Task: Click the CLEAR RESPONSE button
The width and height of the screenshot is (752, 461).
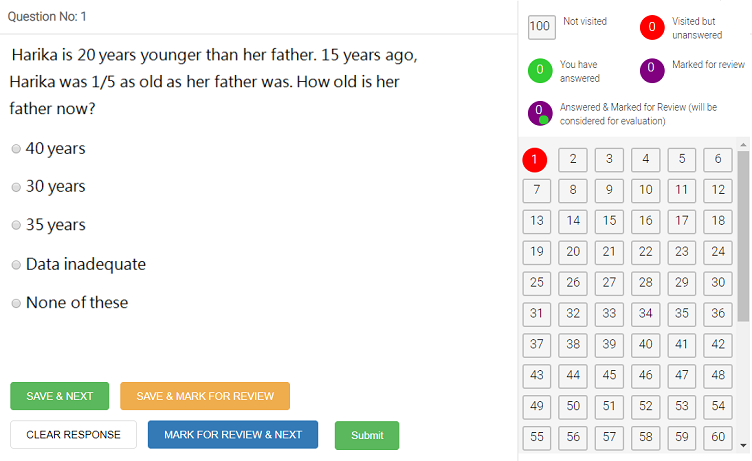Action: click(x=73, y=435)
